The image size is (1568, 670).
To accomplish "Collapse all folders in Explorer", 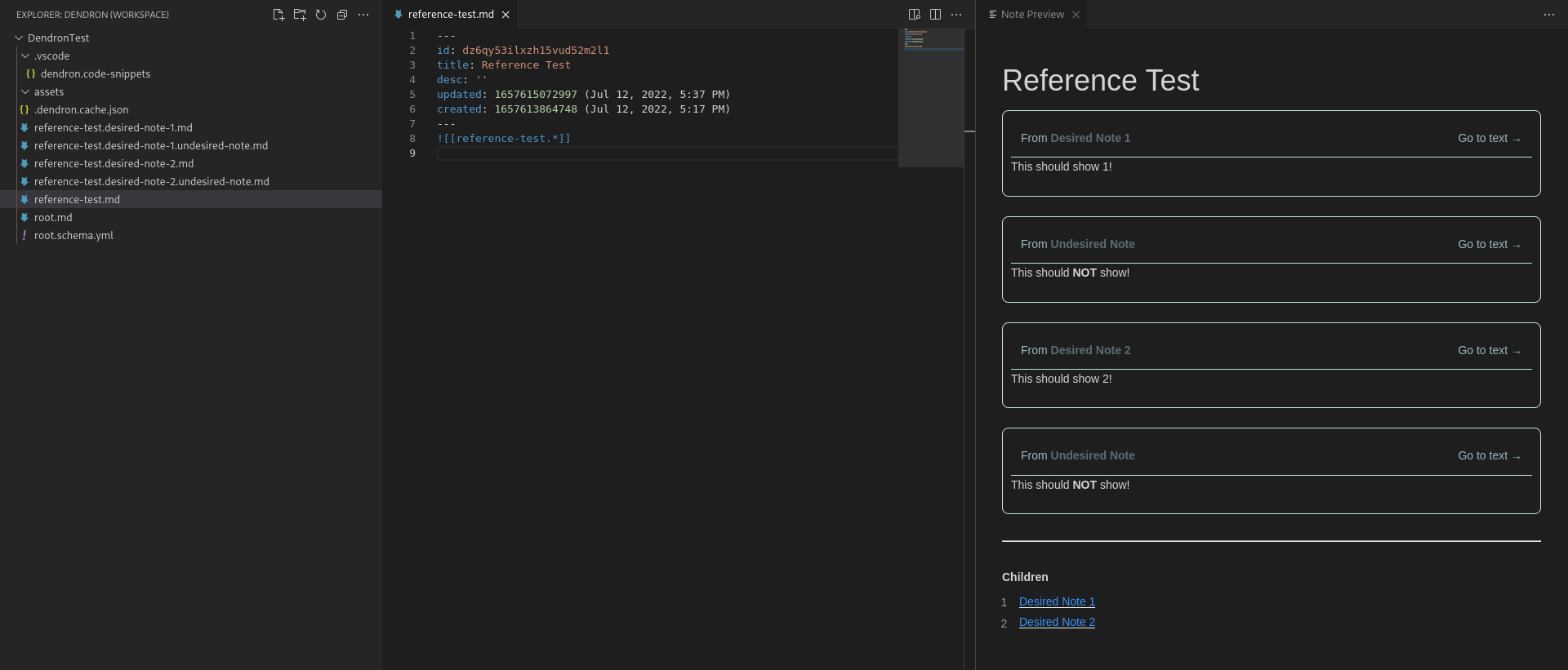I will (342, 15).
